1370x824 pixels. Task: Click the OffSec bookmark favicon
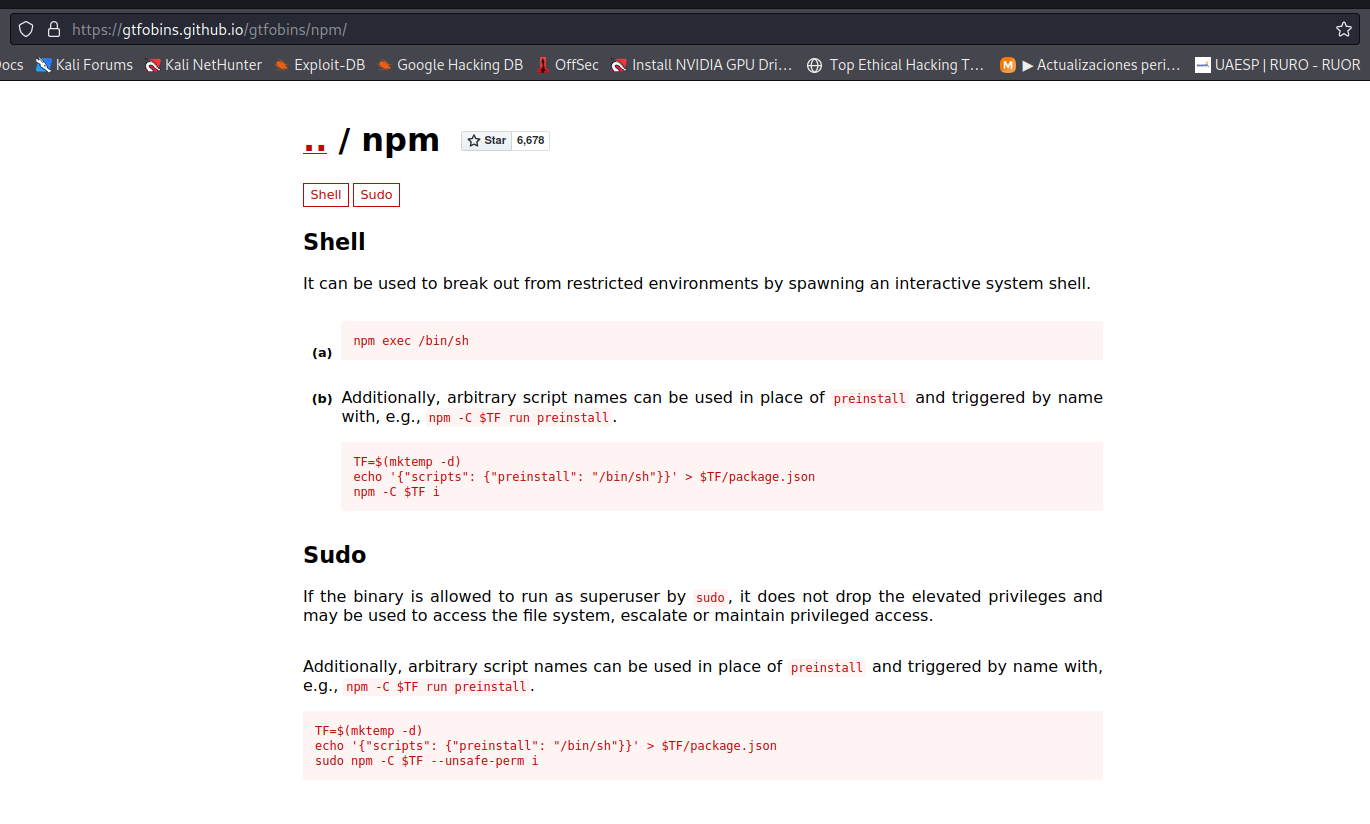(543, 65)
